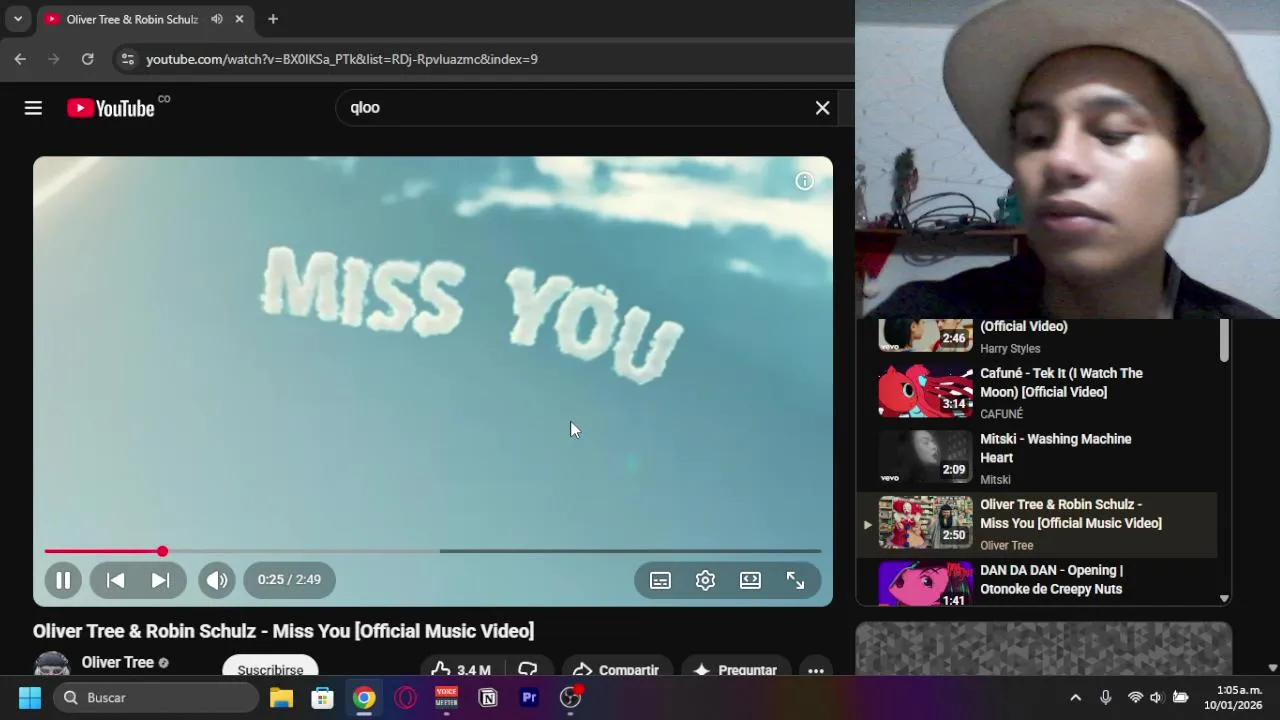Open the OBS taskbar icon
This screenshot has width=1280, height=720.
pos(570,697)
